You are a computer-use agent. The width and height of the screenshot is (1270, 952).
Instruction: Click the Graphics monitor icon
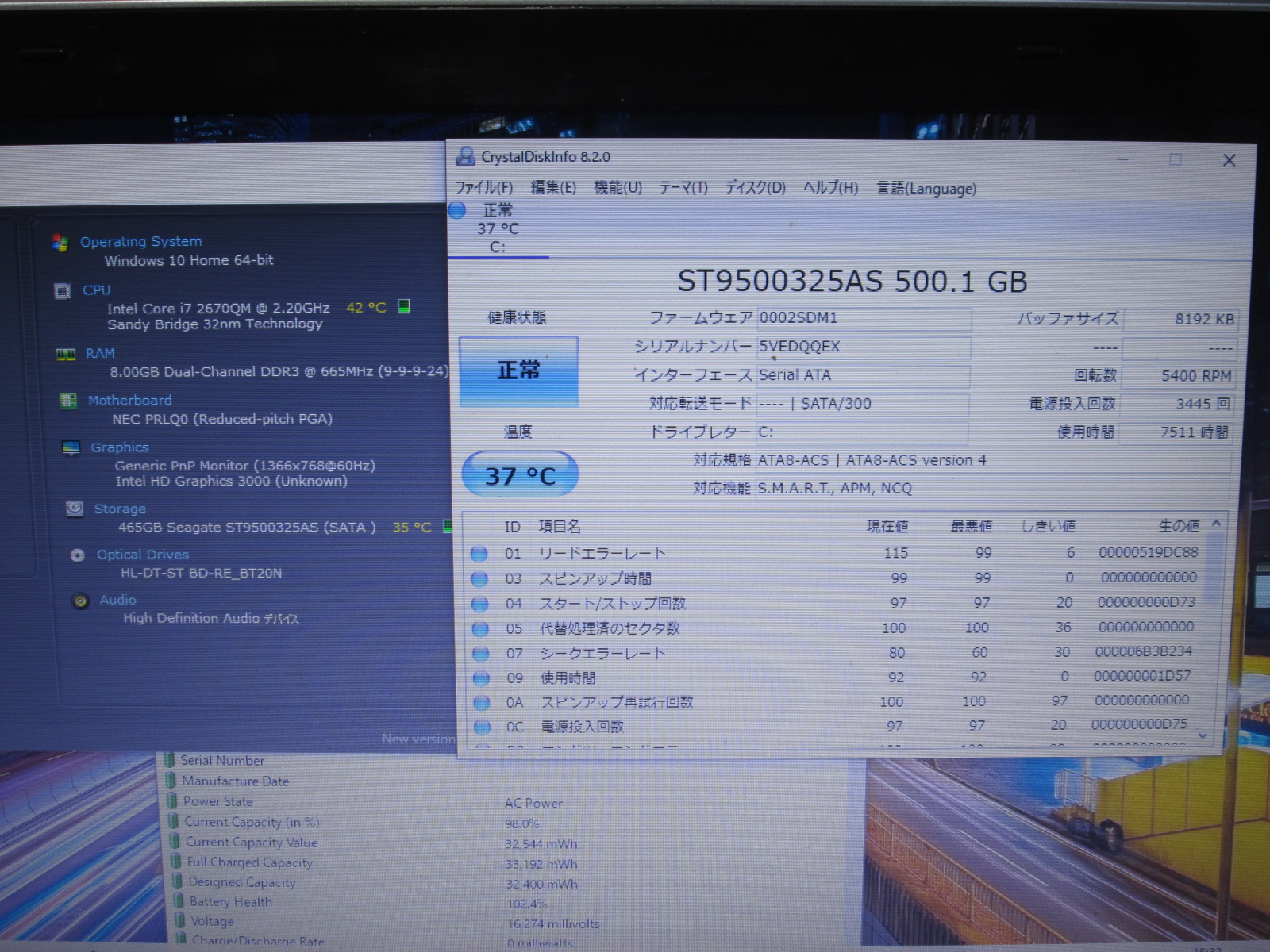(x=71, y=448)
